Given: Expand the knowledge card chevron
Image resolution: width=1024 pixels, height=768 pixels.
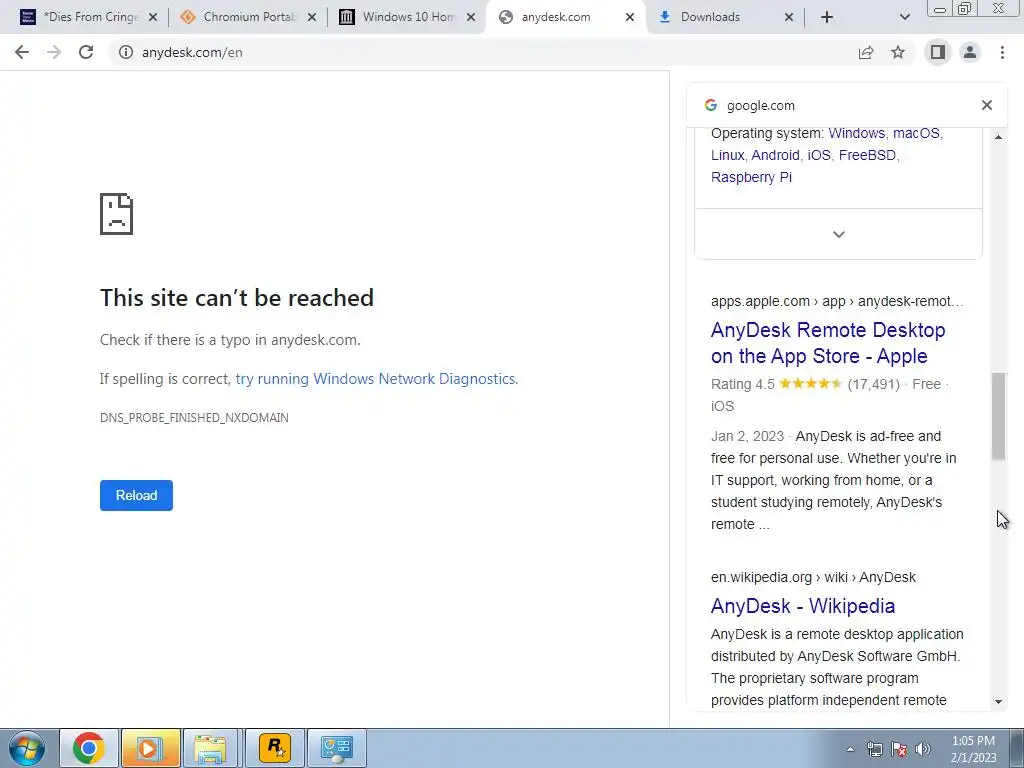Looking at the screenshot, I should [x=839, y=234].
